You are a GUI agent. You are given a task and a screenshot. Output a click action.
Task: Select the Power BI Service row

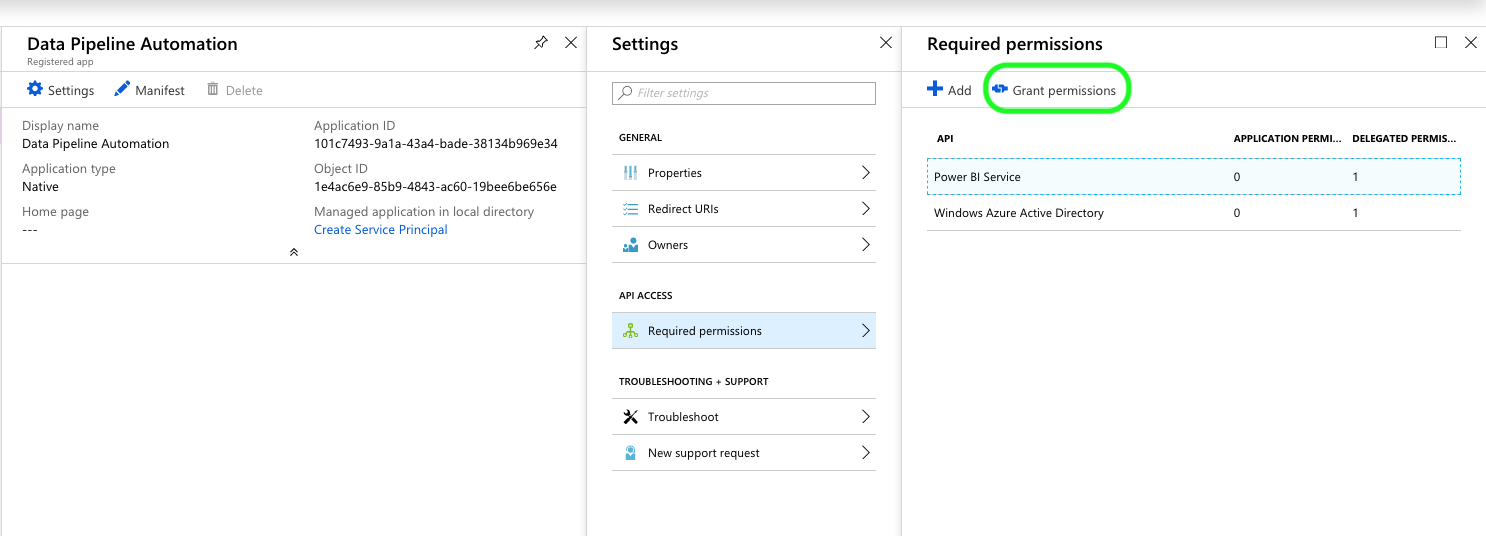point(1194,177)
